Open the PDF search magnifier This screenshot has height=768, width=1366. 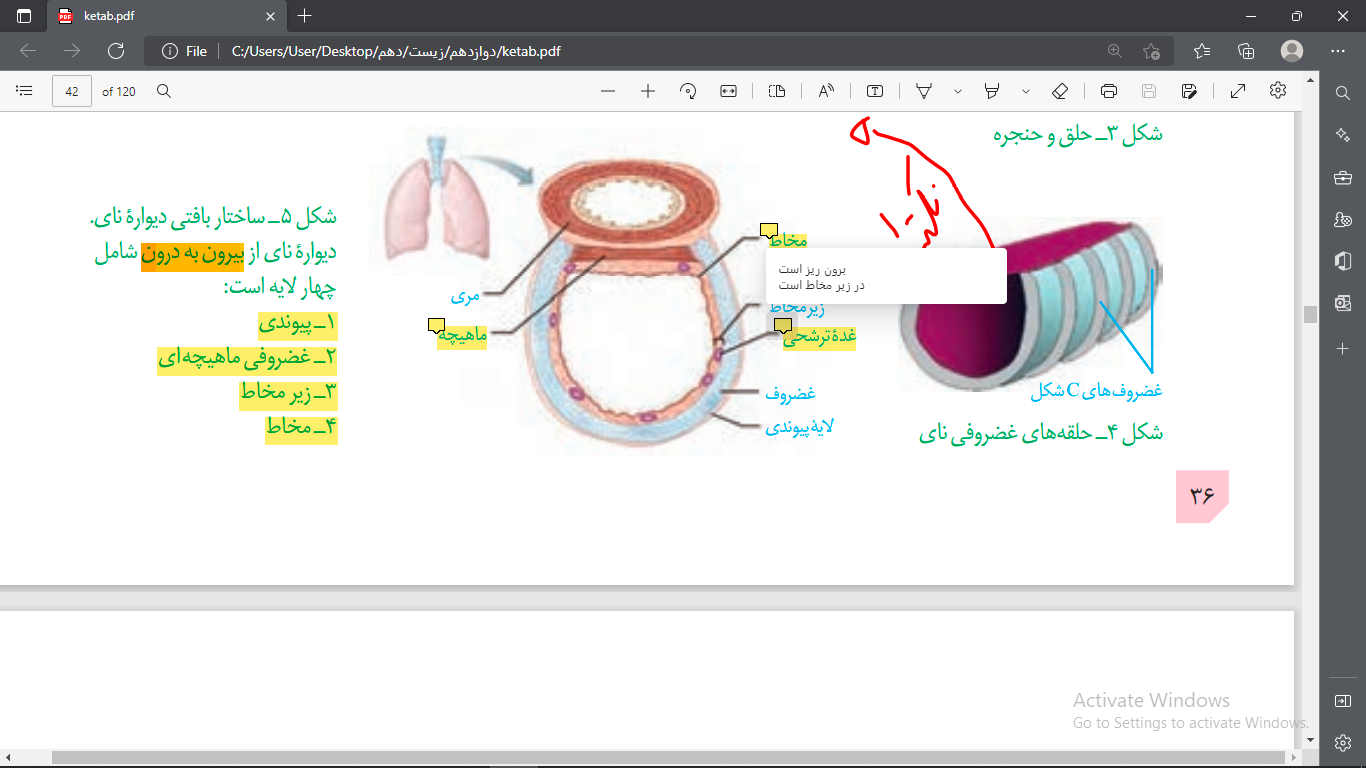[164, 91]
